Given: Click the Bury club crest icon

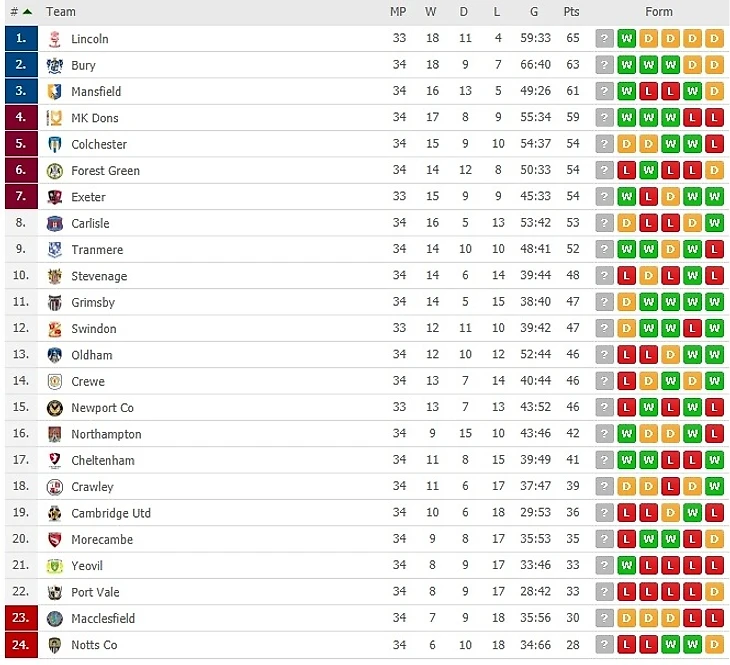Looking at the screenshot, I should [55, 66].
